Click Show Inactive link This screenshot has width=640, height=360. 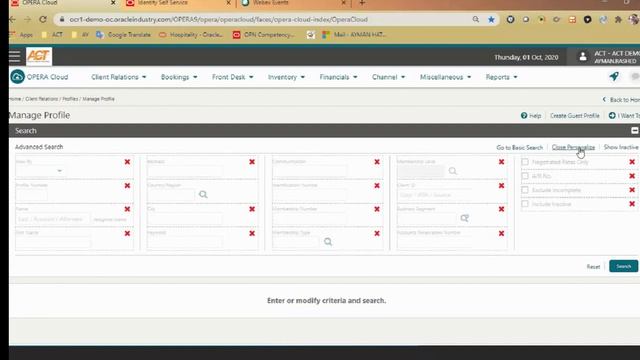coord(621,147)
